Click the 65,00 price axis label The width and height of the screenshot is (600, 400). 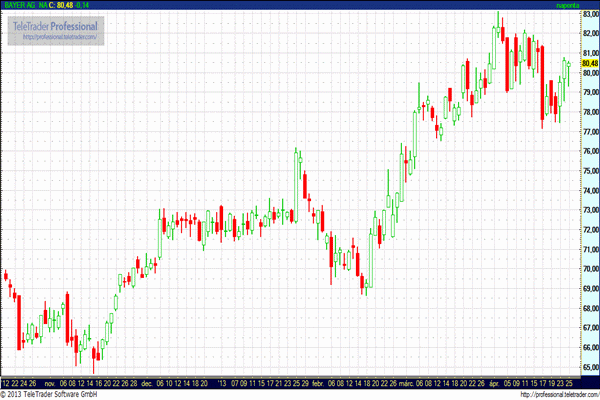point(589,367)
